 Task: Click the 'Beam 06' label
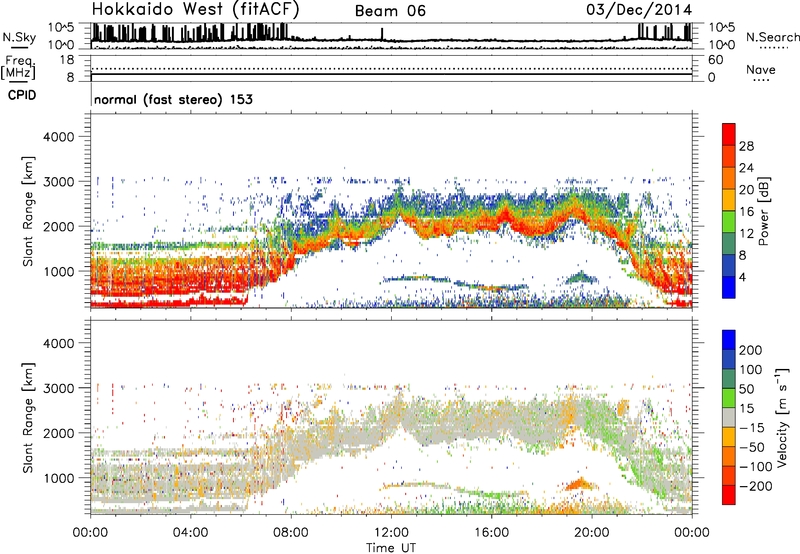[x=390, y=11]
